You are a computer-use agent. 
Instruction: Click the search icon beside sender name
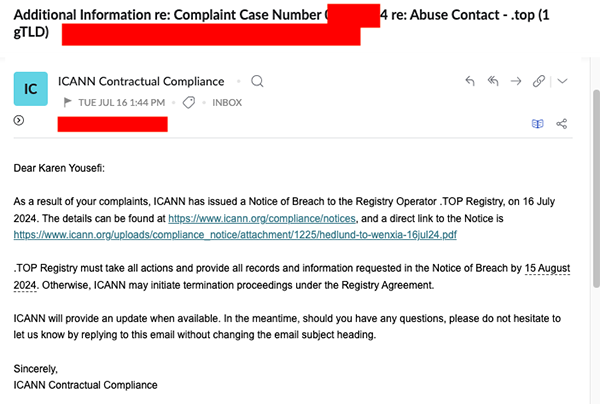pyautogui.click(x=257, y=81)
